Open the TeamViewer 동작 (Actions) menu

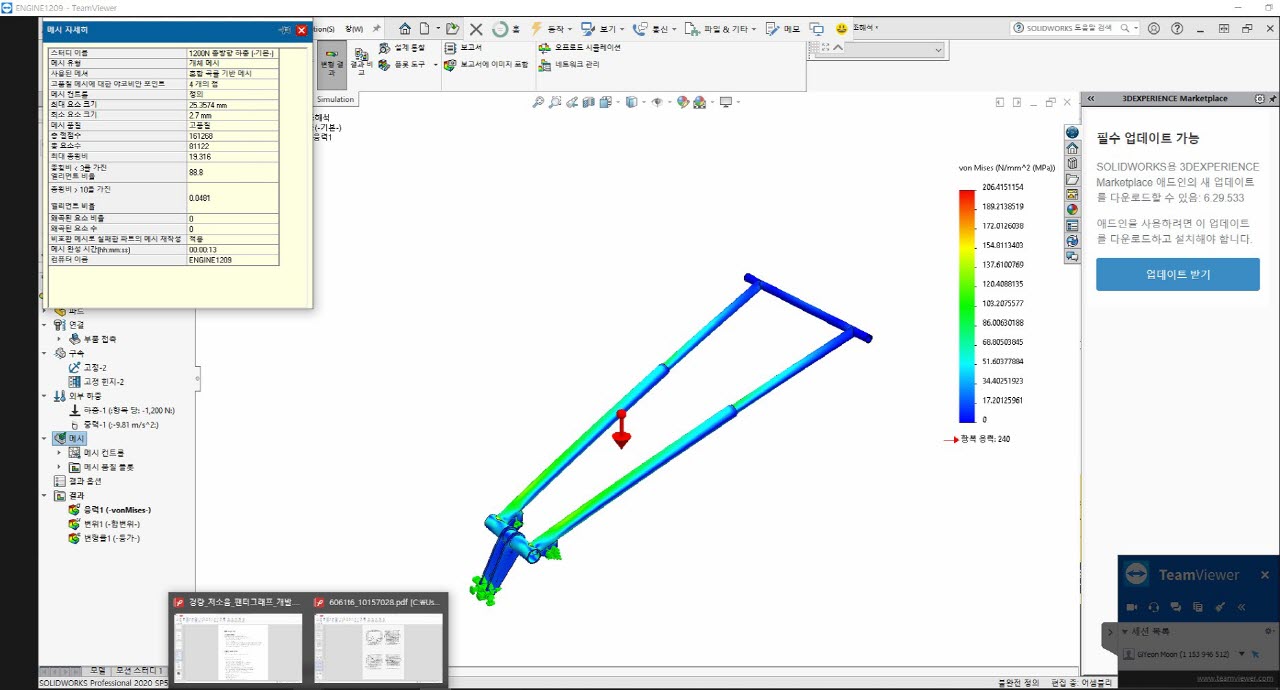(551, 29)
